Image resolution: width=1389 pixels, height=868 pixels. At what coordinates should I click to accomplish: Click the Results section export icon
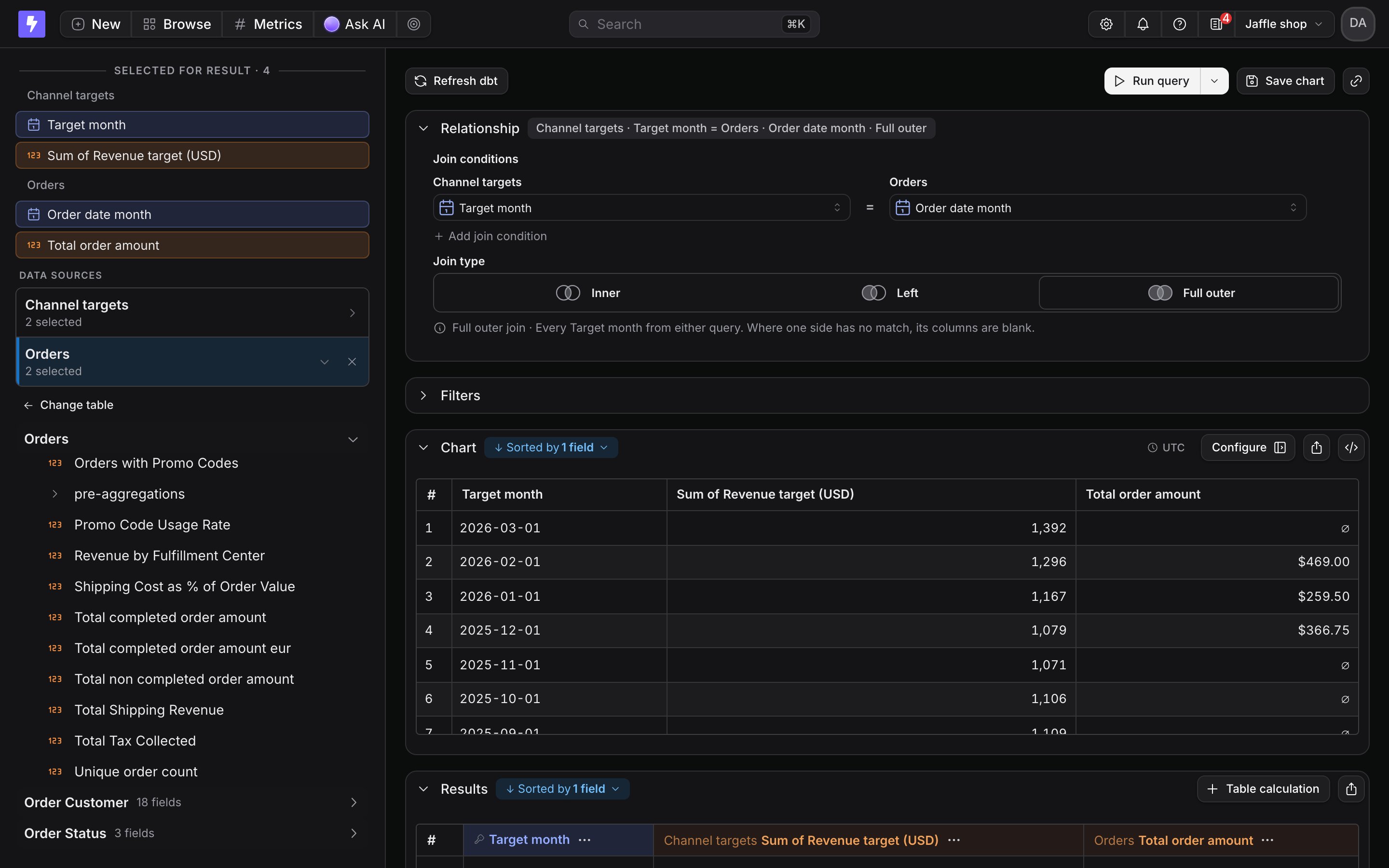pyautogui.click(x=1351, y=789)
